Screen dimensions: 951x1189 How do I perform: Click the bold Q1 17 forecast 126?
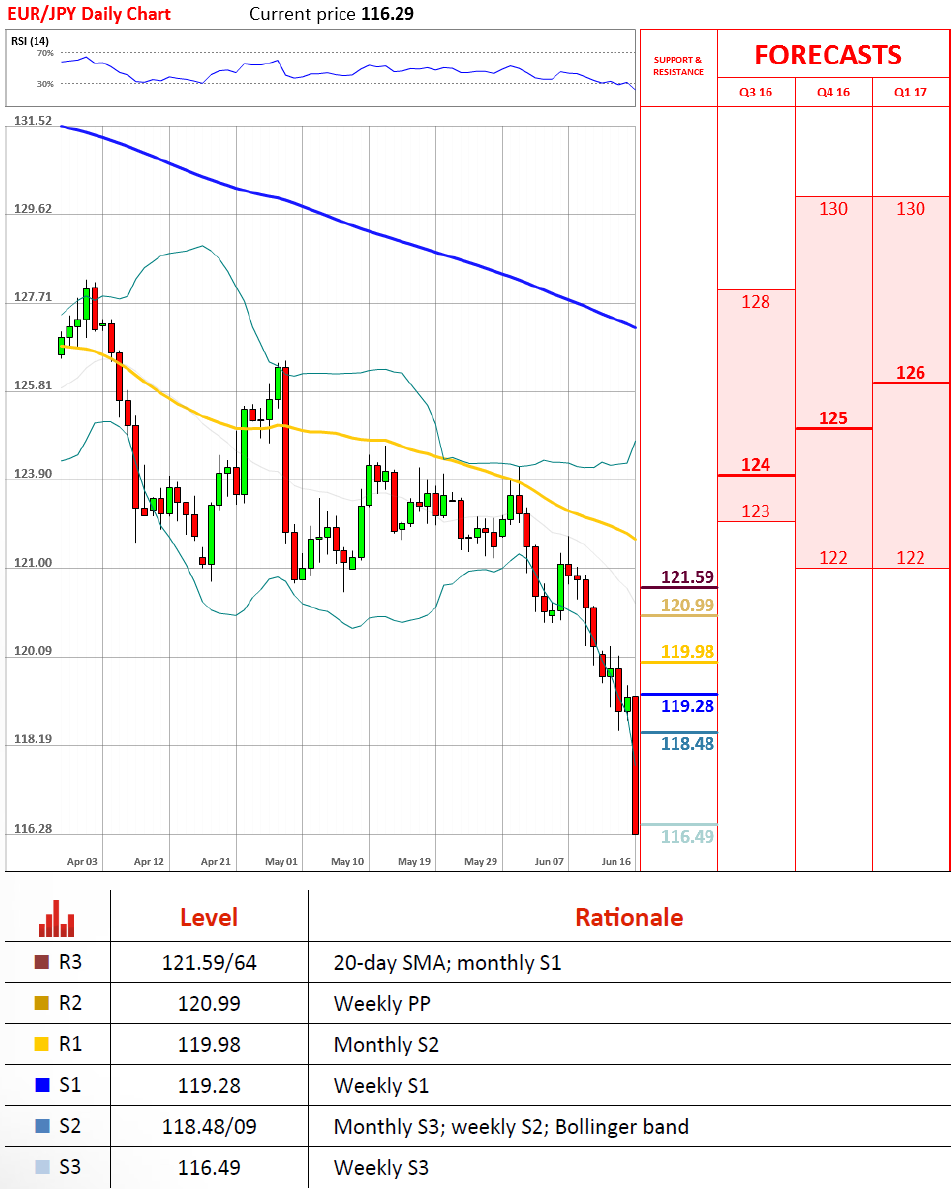910,373
